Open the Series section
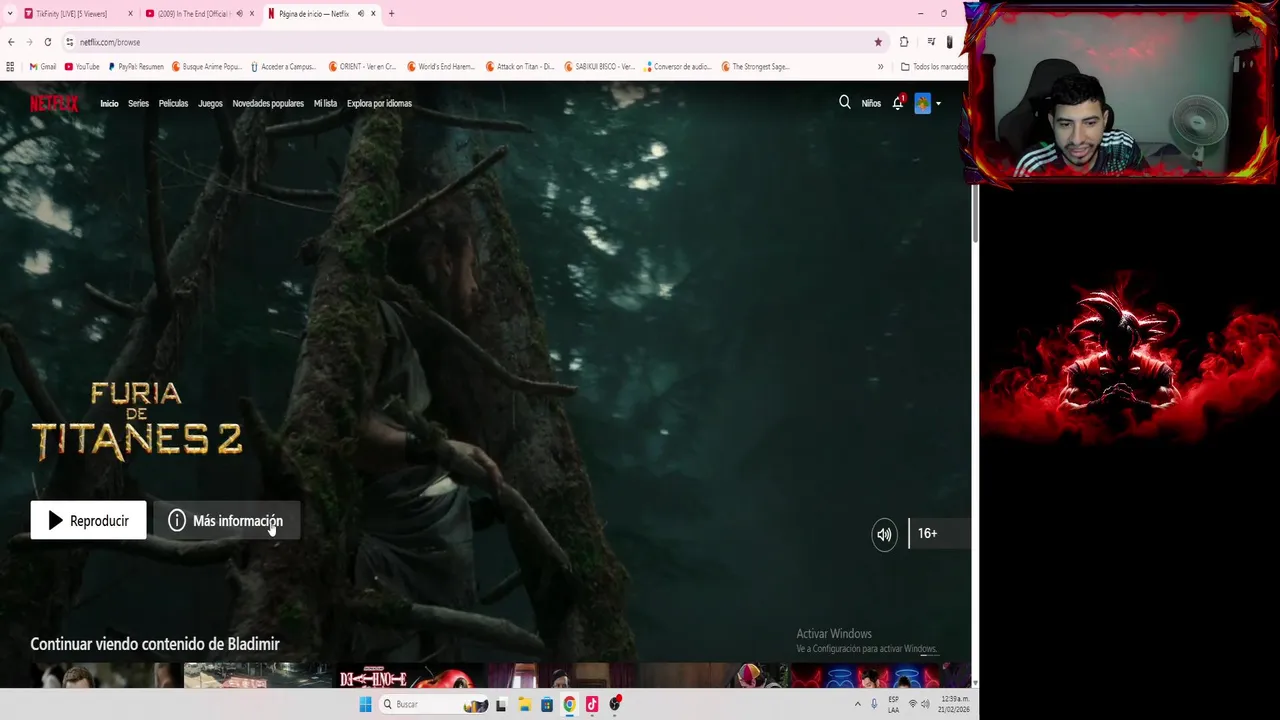The image size is (1280, 720). (138, 104)
